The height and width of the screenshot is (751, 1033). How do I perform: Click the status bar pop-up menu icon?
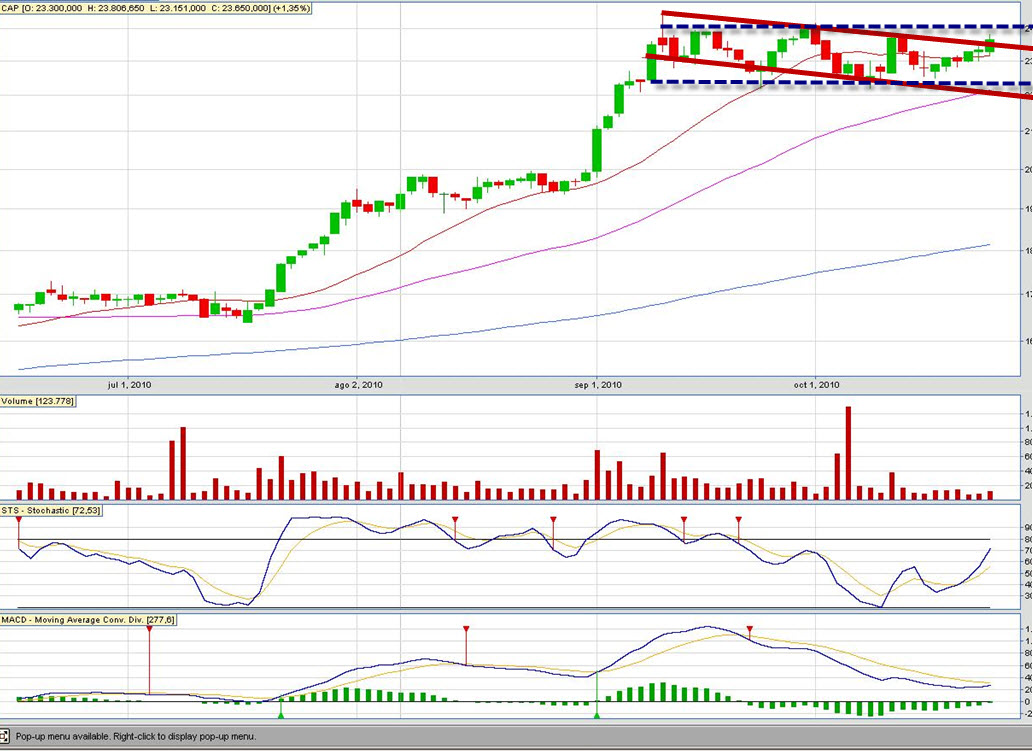click(x=5, y=736)
